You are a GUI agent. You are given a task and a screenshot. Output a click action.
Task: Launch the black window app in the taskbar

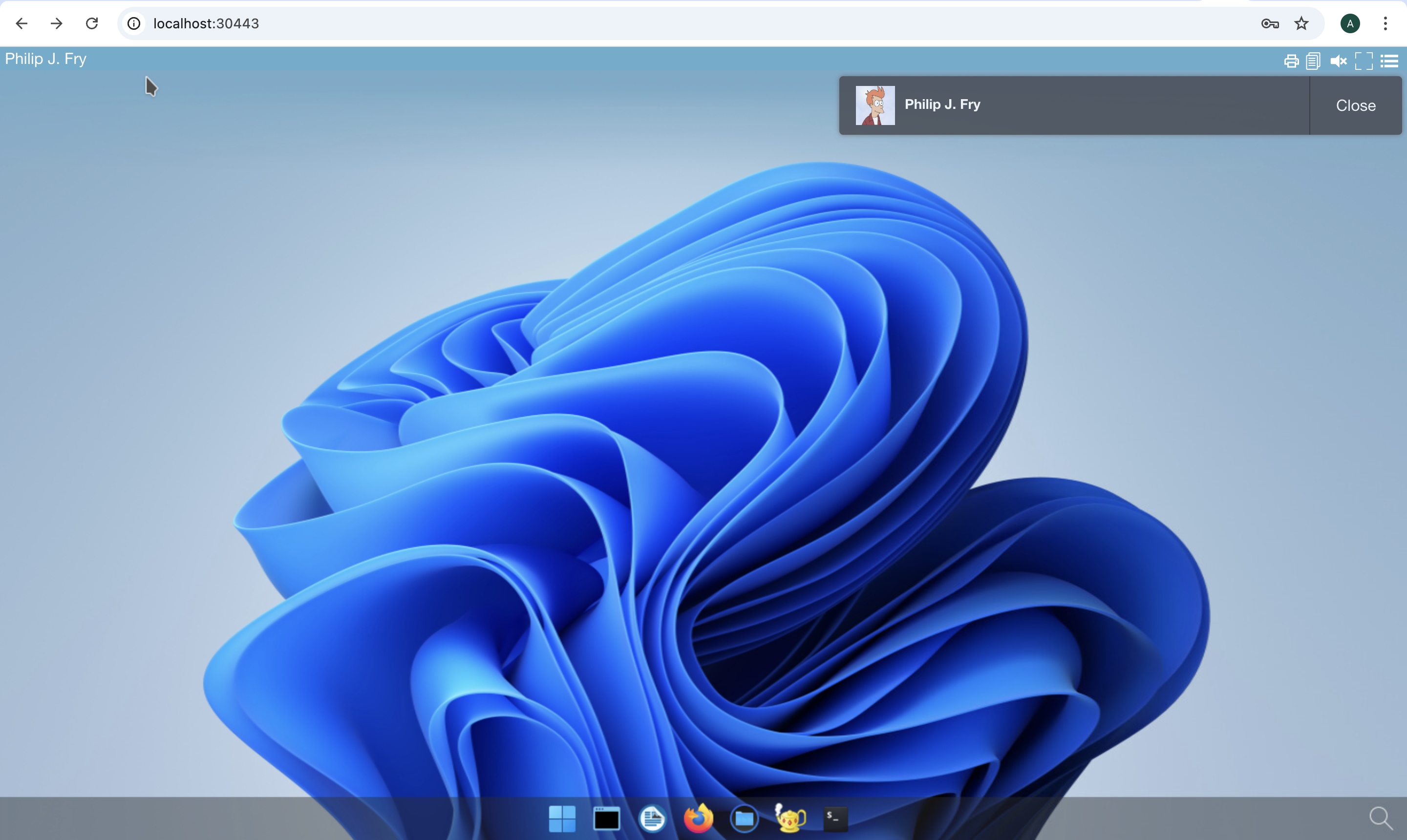606,819
